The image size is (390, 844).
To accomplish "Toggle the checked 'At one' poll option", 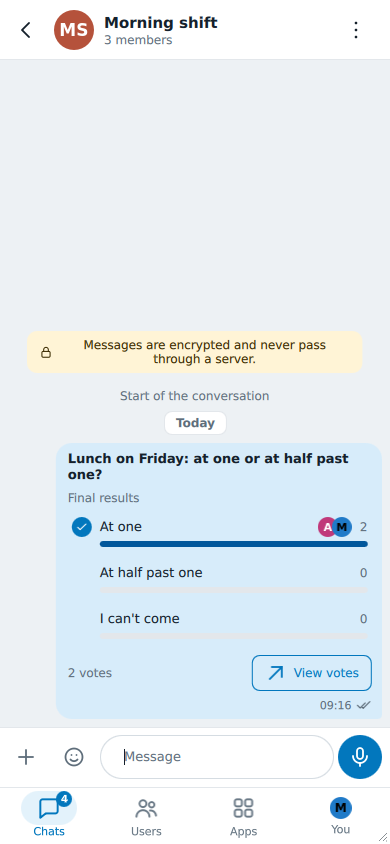I will pos(82,527).
